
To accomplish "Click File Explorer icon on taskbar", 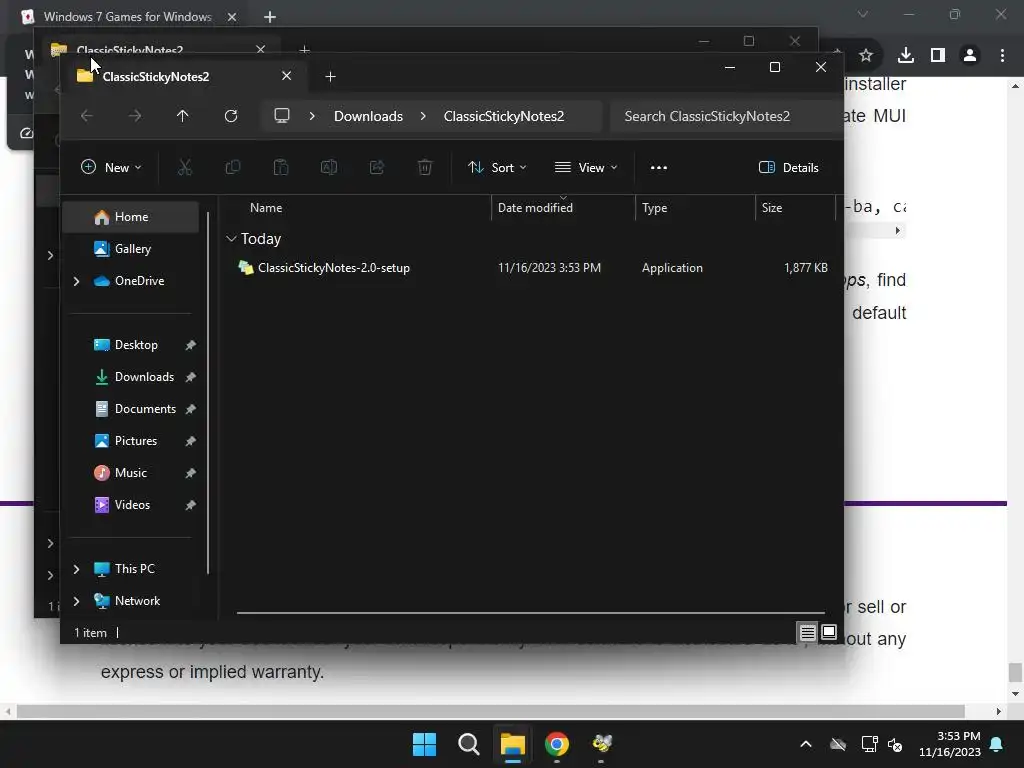I will pos(513,744).
